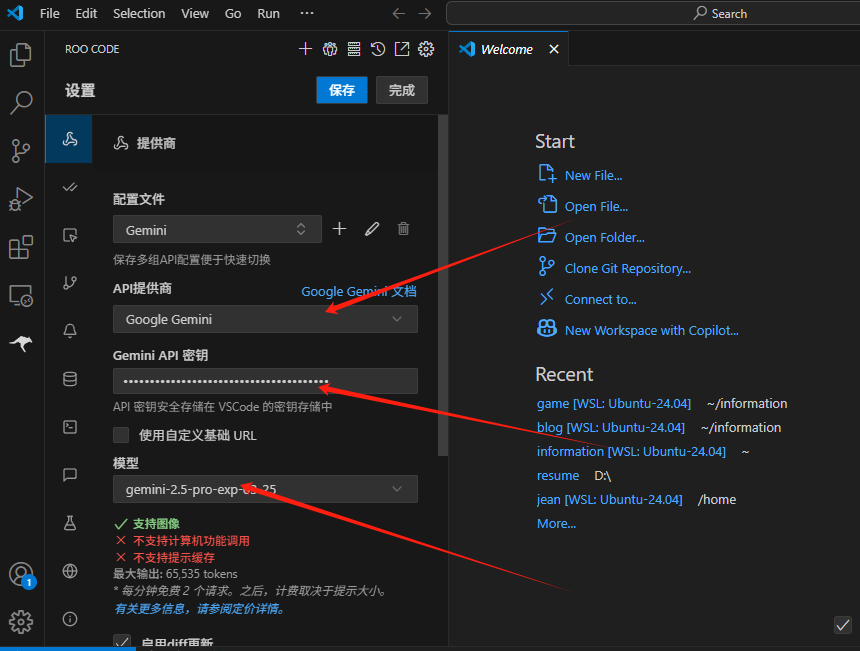Click New File... on Welcome page
Image resolution: width=860 pixels, height=651 pixels.
pos(593,176)
